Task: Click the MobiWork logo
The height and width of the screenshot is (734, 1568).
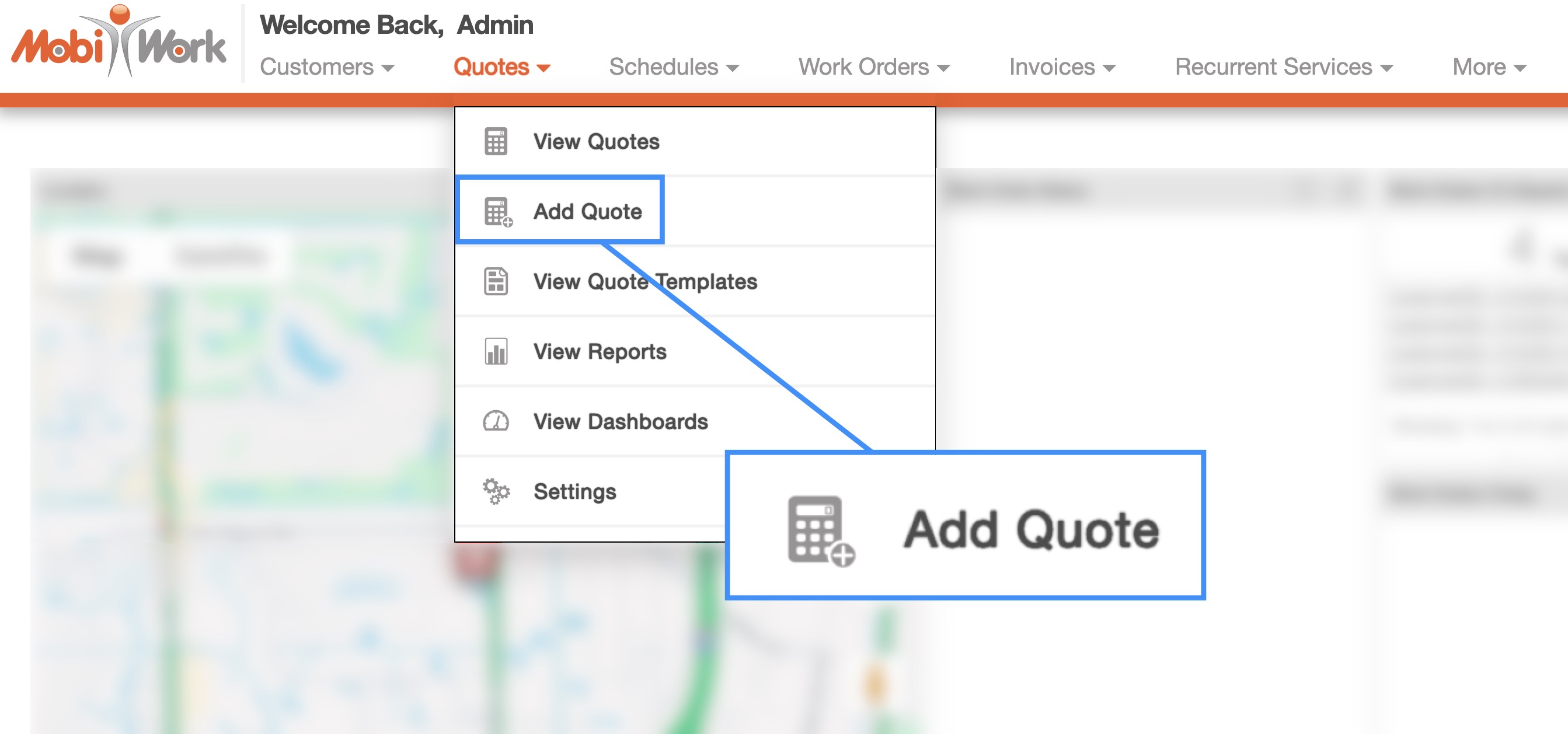Action: pos(119,43)
